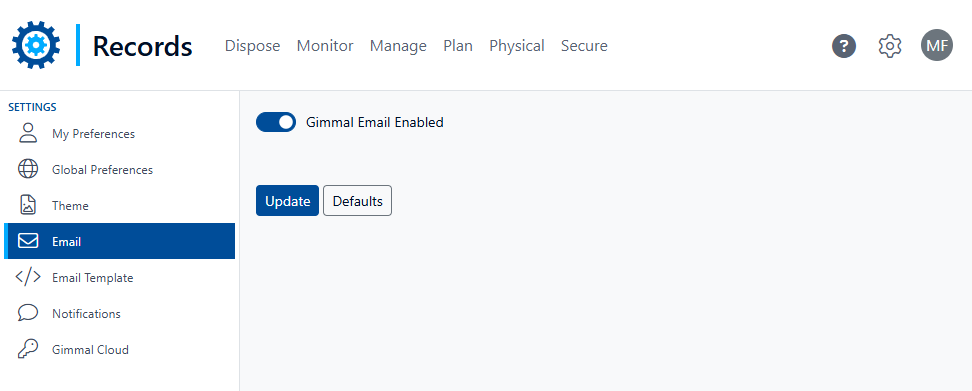972x391 pixels.
Task: Click the Email Template code brackets icon
Action: pos(28,277)
